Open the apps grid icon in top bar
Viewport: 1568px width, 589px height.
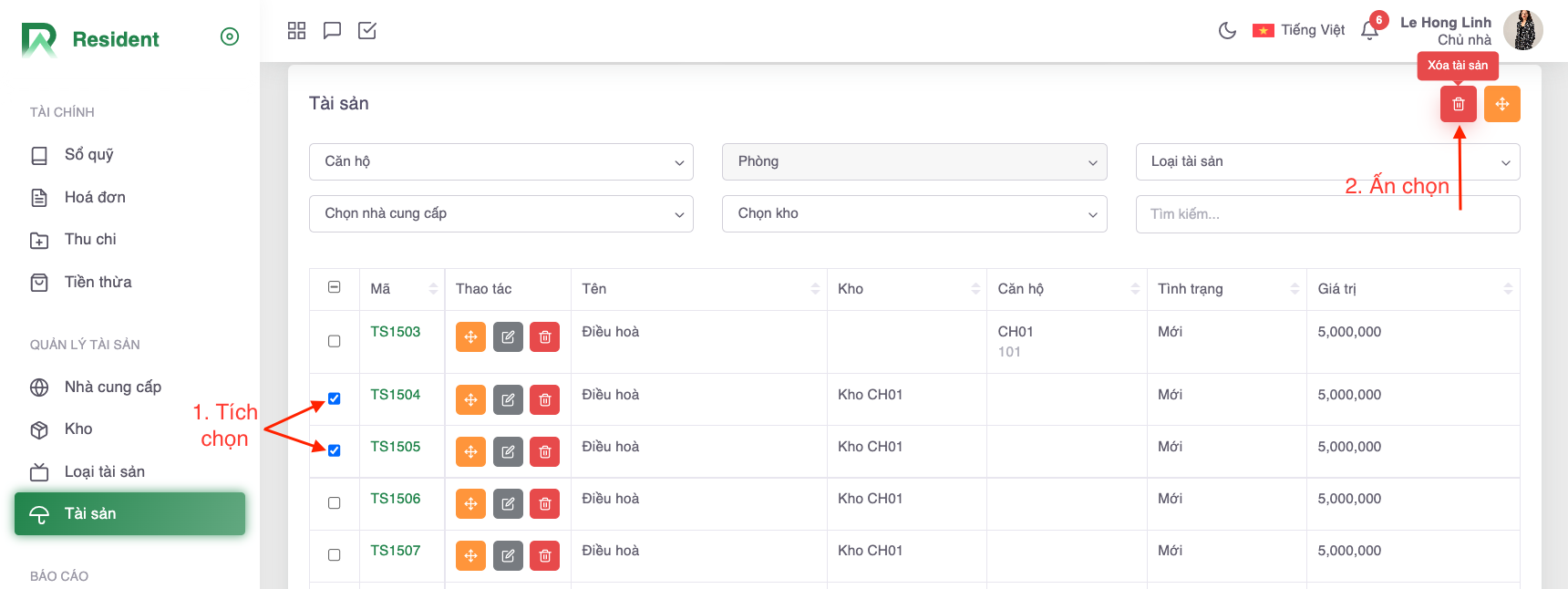click(x=296, y=31)
